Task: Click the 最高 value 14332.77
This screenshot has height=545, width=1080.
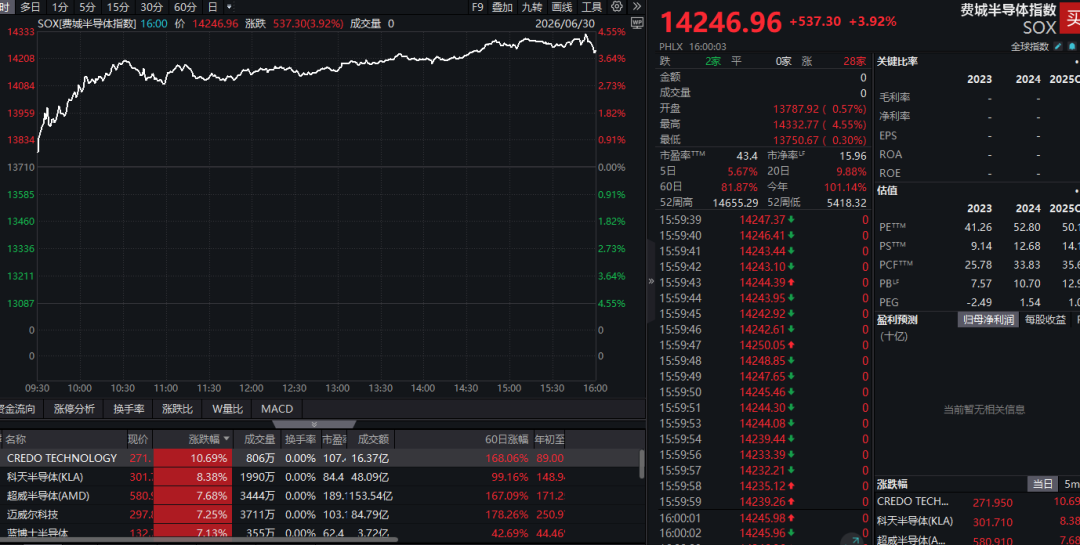Action: coord(796,124)
